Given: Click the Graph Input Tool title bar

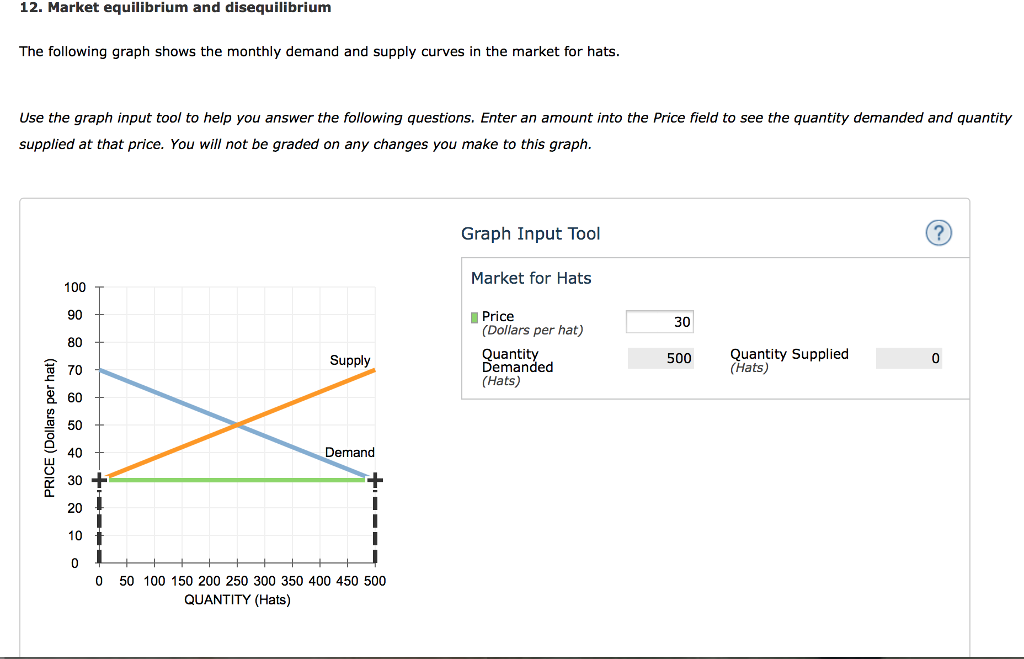Looking at the screenshot, I should tap(530, 233).
